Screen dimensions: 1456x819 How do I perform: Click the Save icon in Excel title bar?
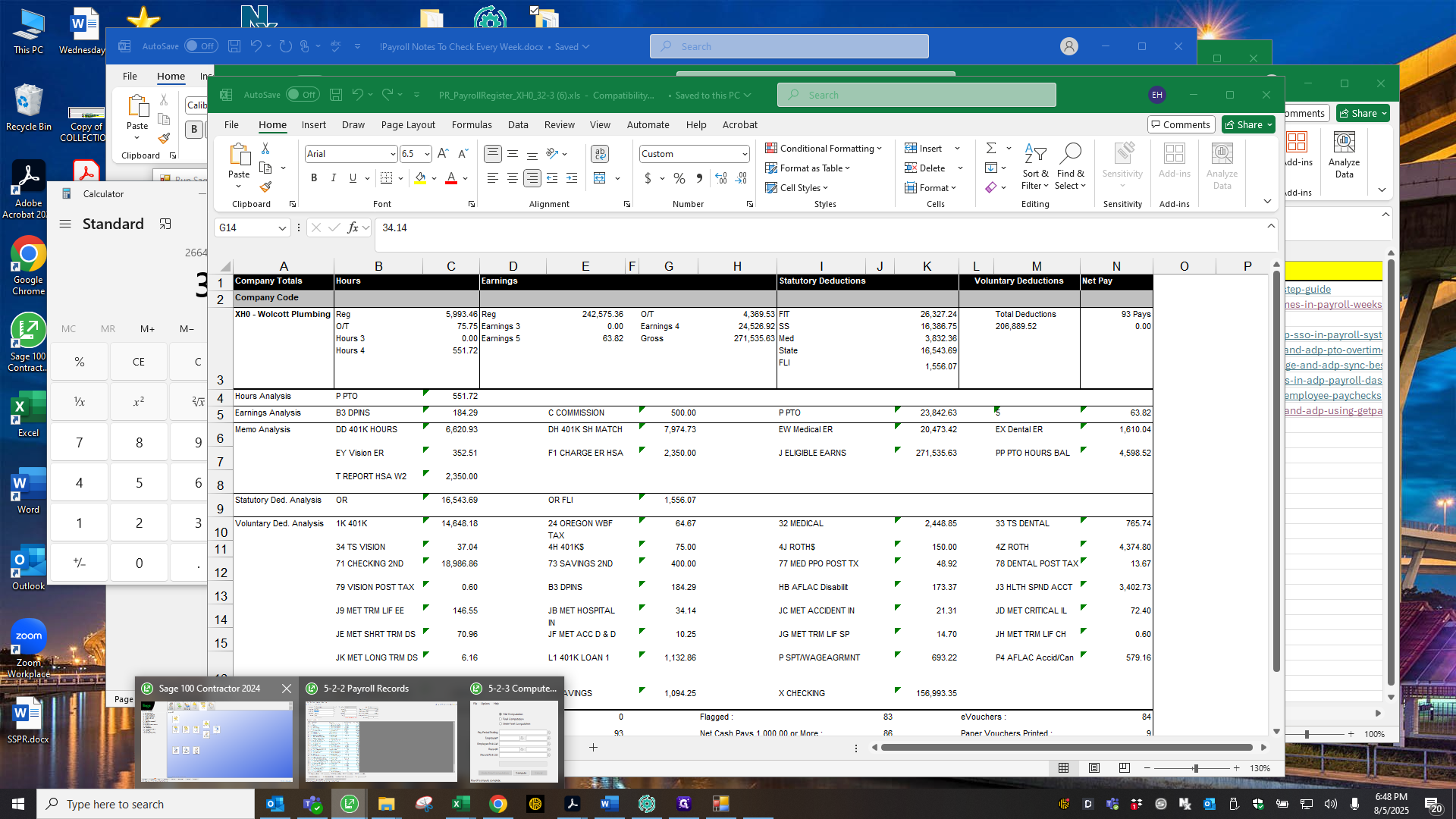tap(335, 95)
